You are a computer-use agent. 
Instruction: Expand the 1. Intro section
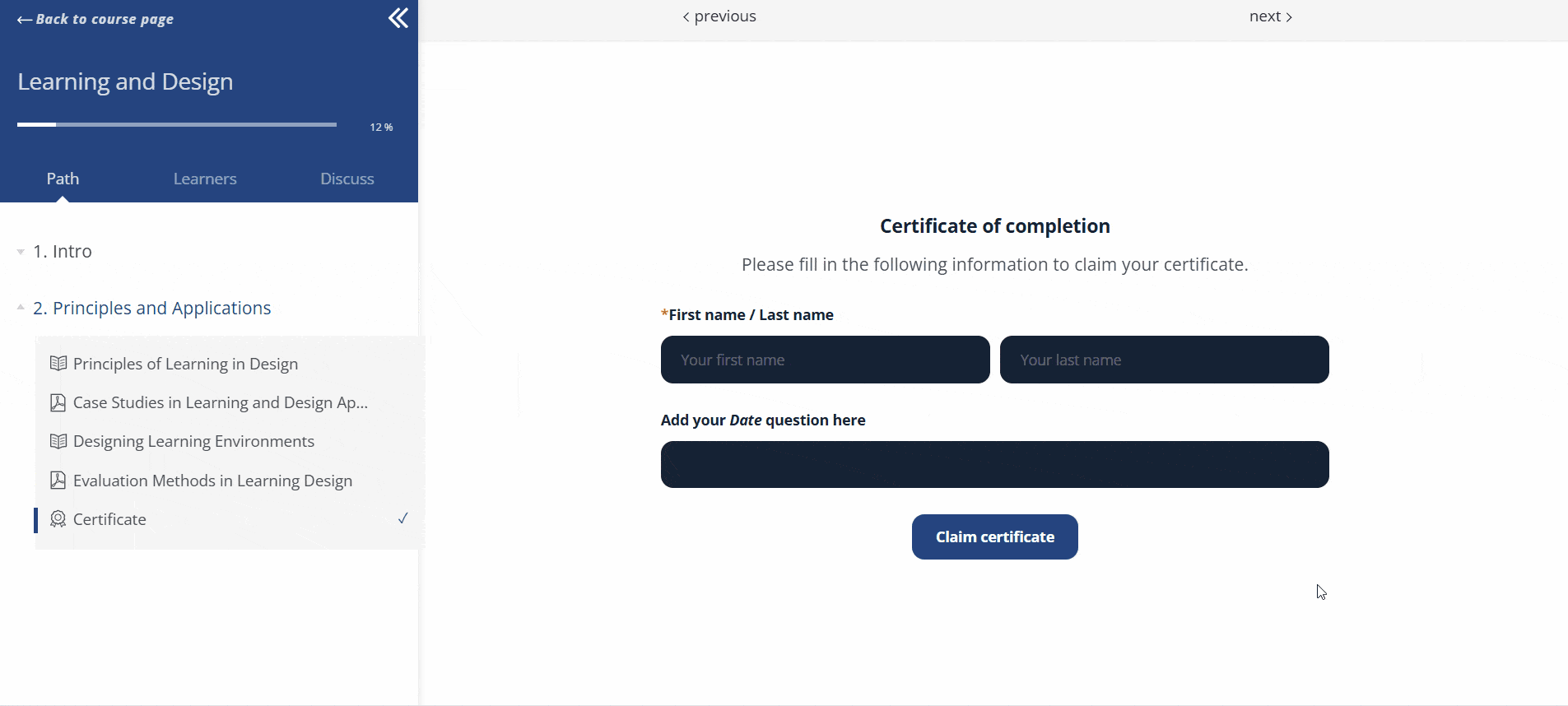(x=21, y=252)
